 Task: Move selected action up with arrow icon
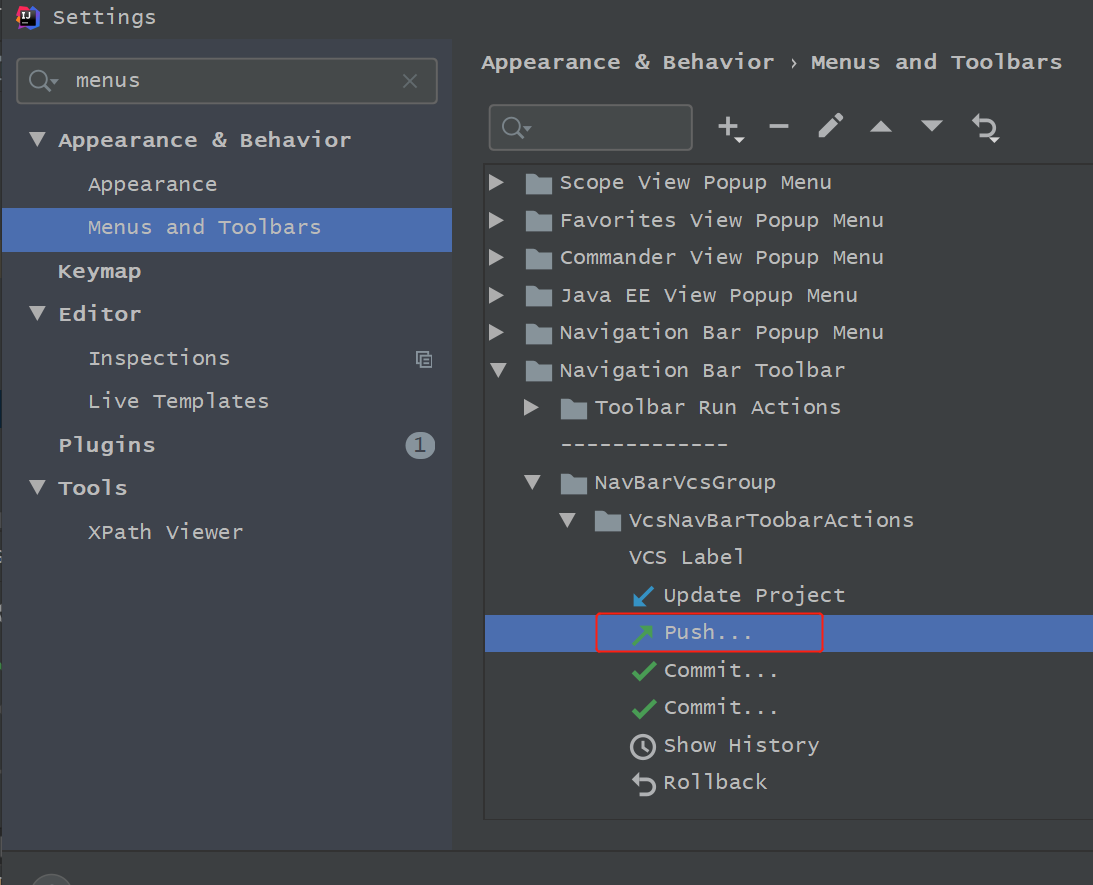[x=881, y=127]
